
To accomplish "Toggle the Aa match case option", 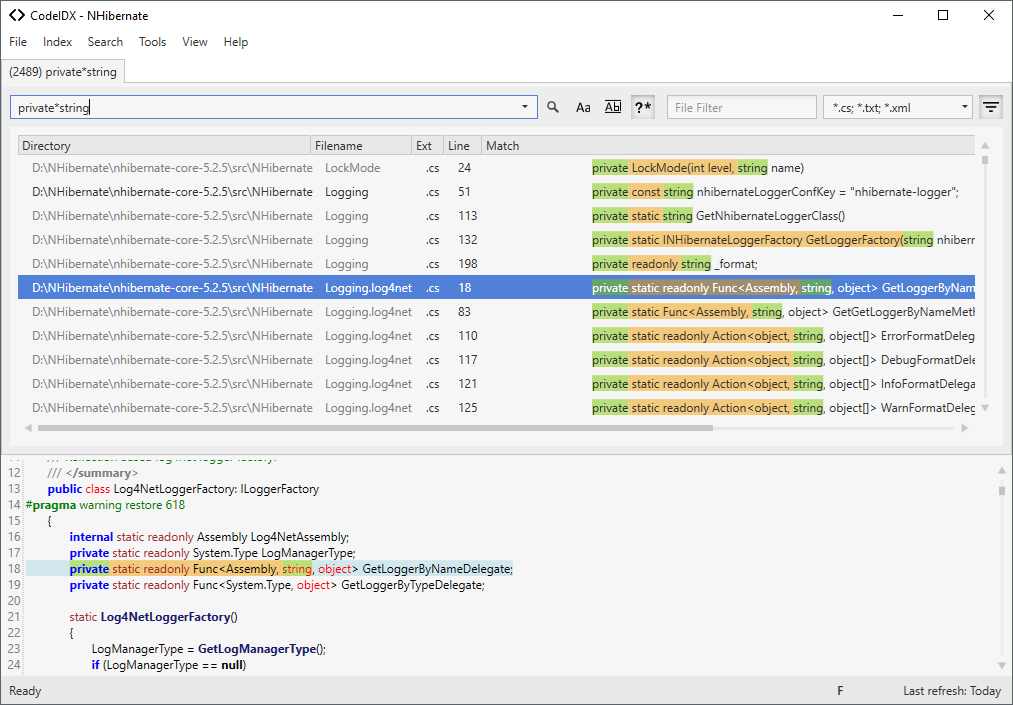I will pyautogui.click(x=583, y=107).
